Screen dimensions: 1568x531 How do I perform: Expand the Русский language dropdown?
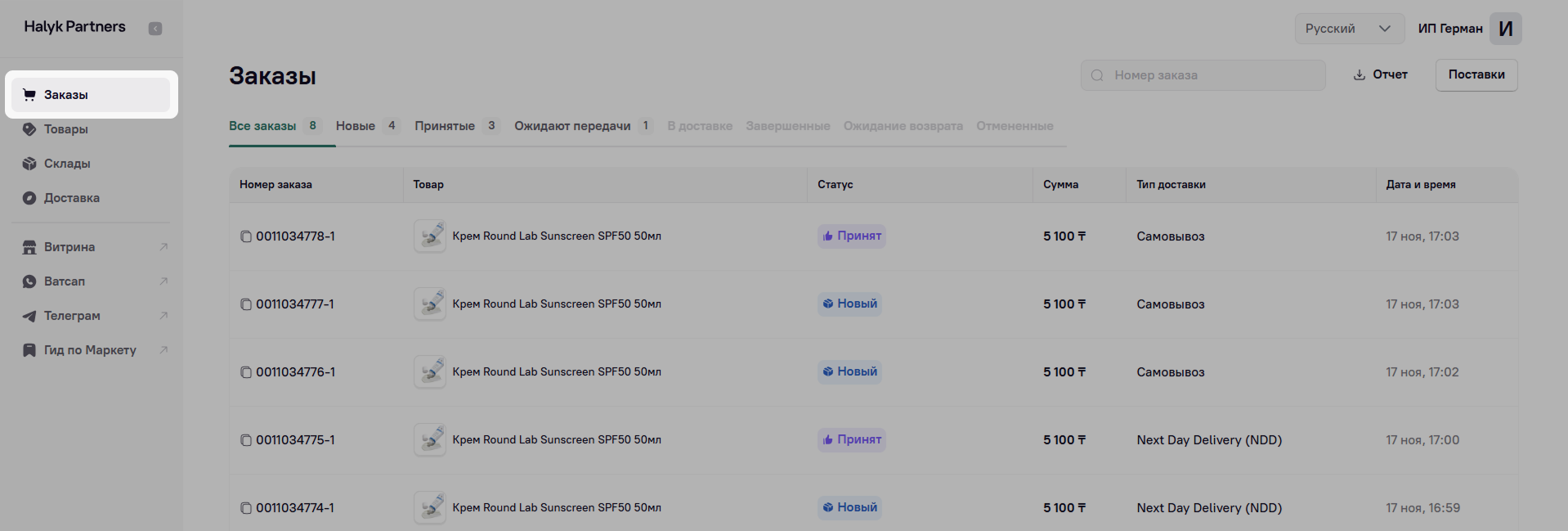tap(1347, 29)
